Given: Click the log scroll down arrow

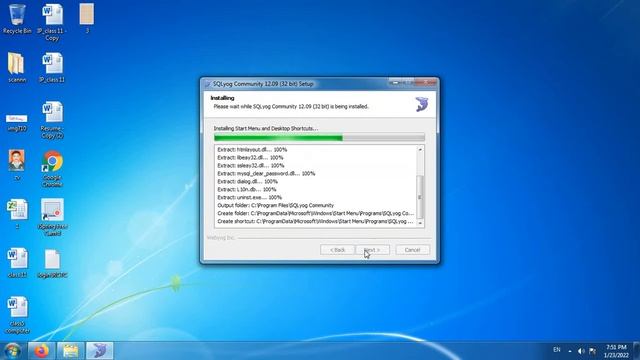Looking at the screenshot, I should coord(420,223).
